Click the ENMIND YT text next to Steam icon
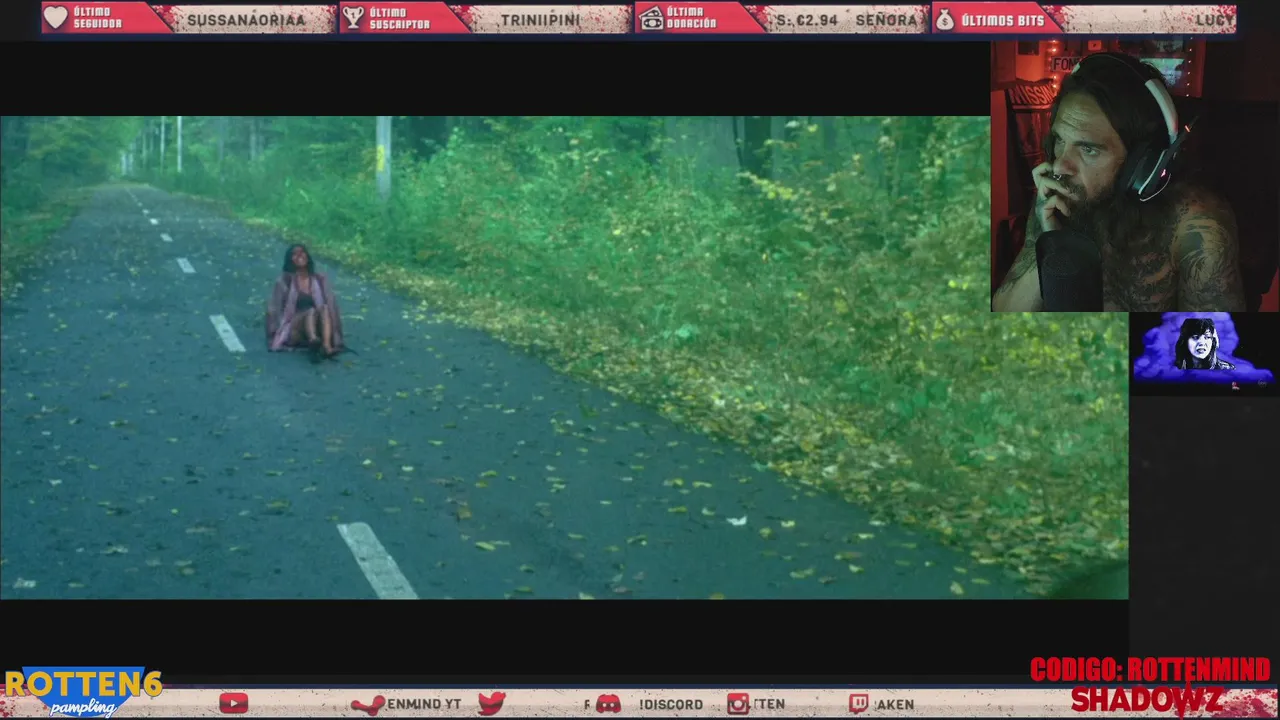The width and height of the screenshot is (1280, 720). [424, 704]
